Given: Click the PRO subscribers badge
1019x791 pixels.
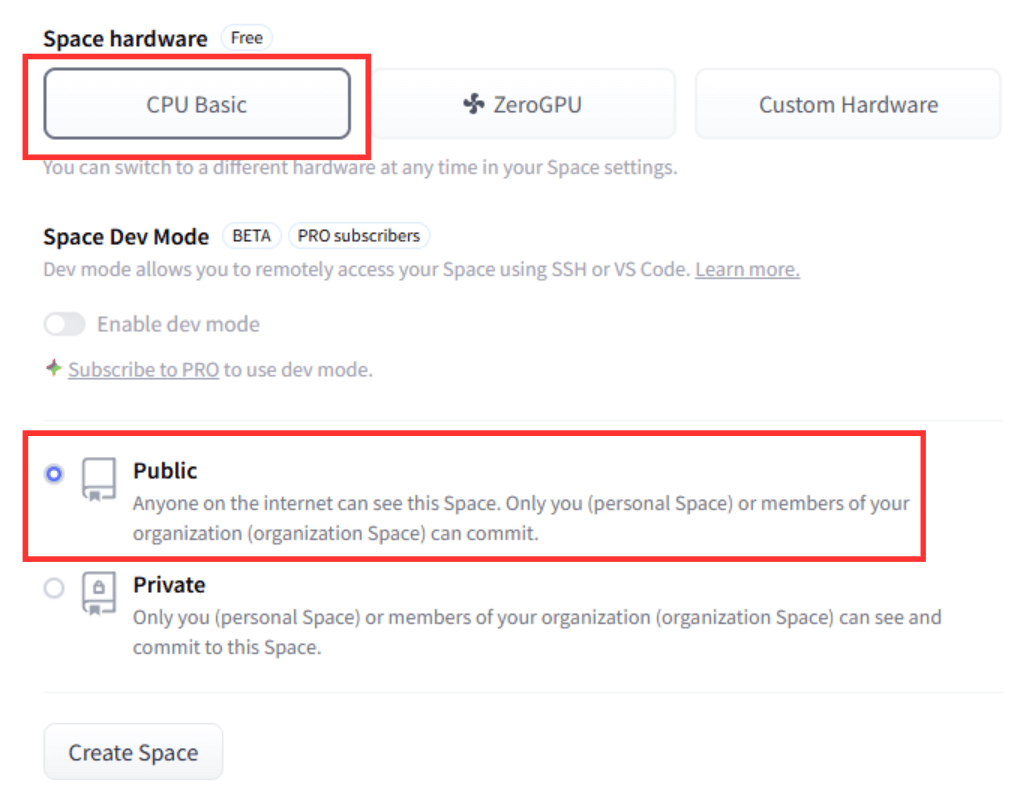Looking at the screenshot, I should (x=360, y=236).
